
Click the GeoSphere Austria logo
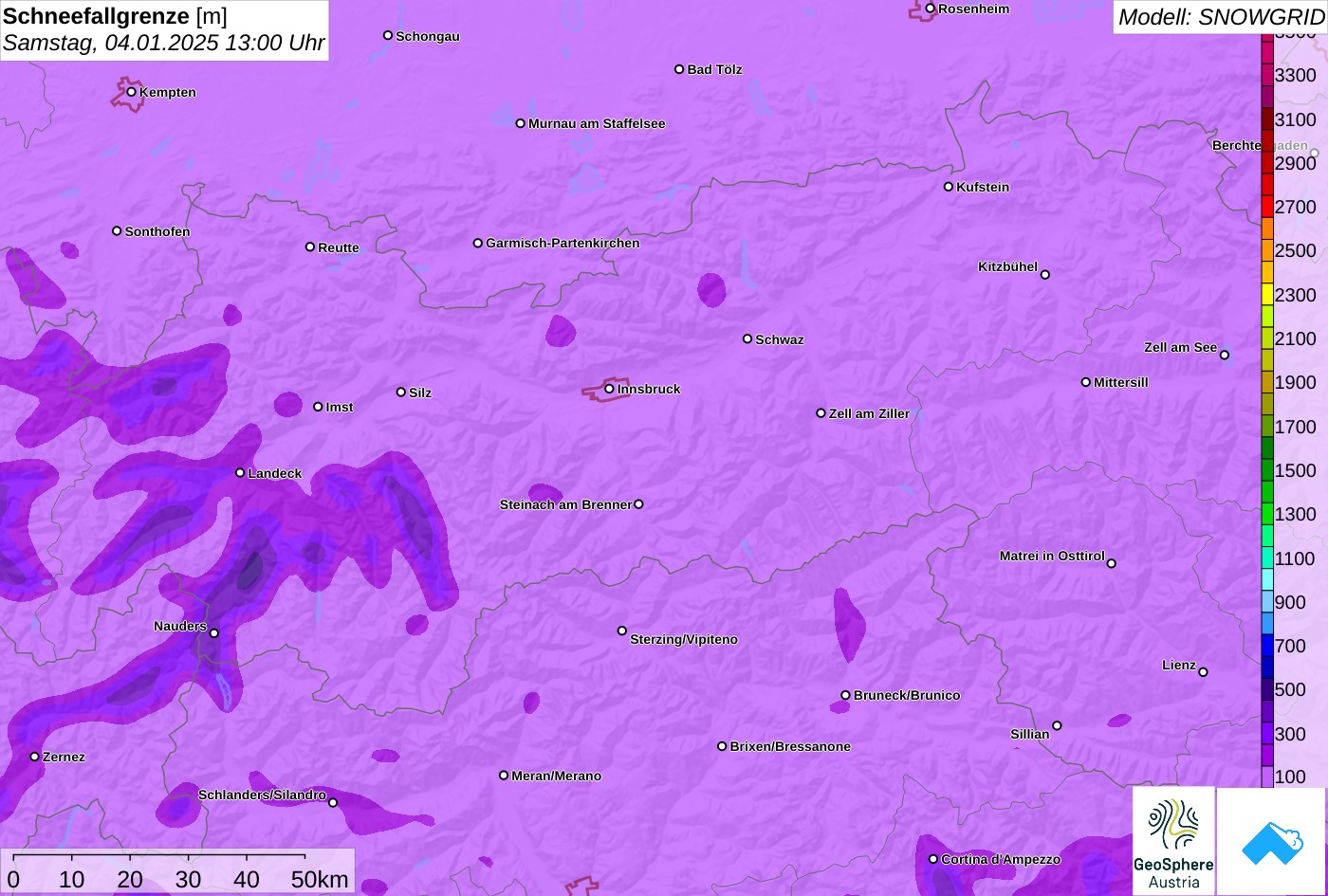1173,841
